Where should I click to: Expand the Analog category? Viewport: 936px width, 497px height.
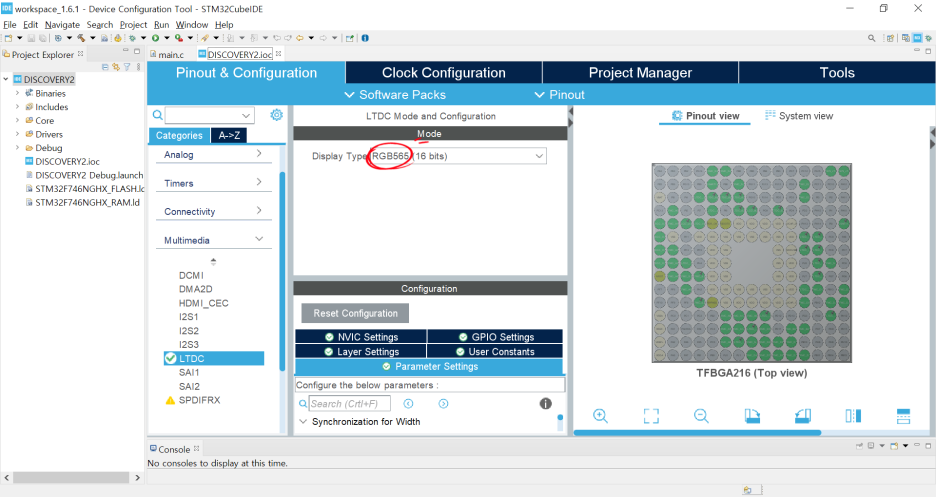coord(258,153)
